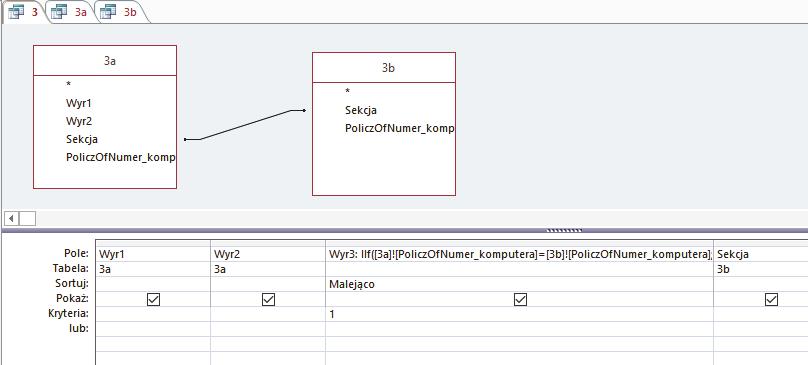Select Wyr2 field in table 3a
Viewport: 808px width, 365px height.
pos(78,121)
